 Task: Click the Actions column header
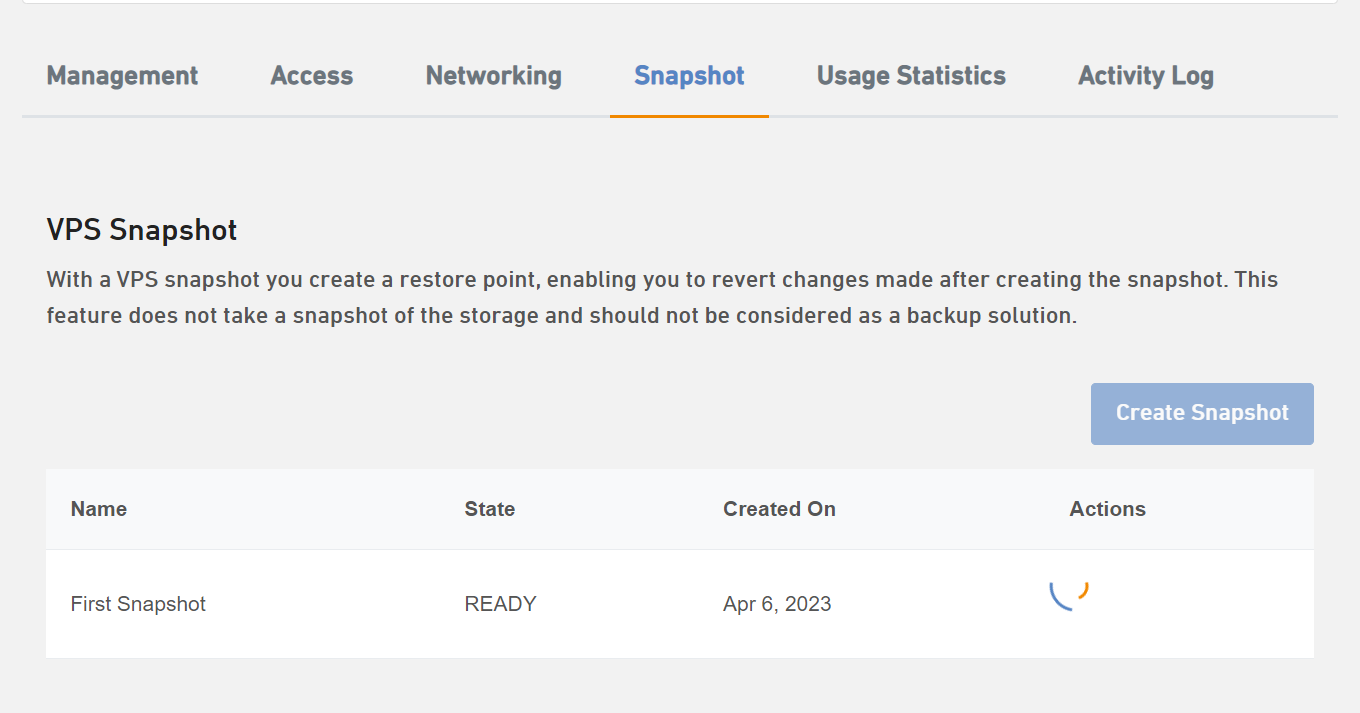[1107, 509]
